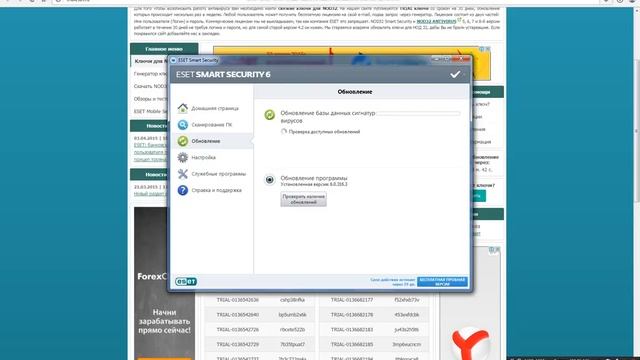Click the ESET Smart Security title bar icon
Screen dimensions: 640x360
coord(173,60)
